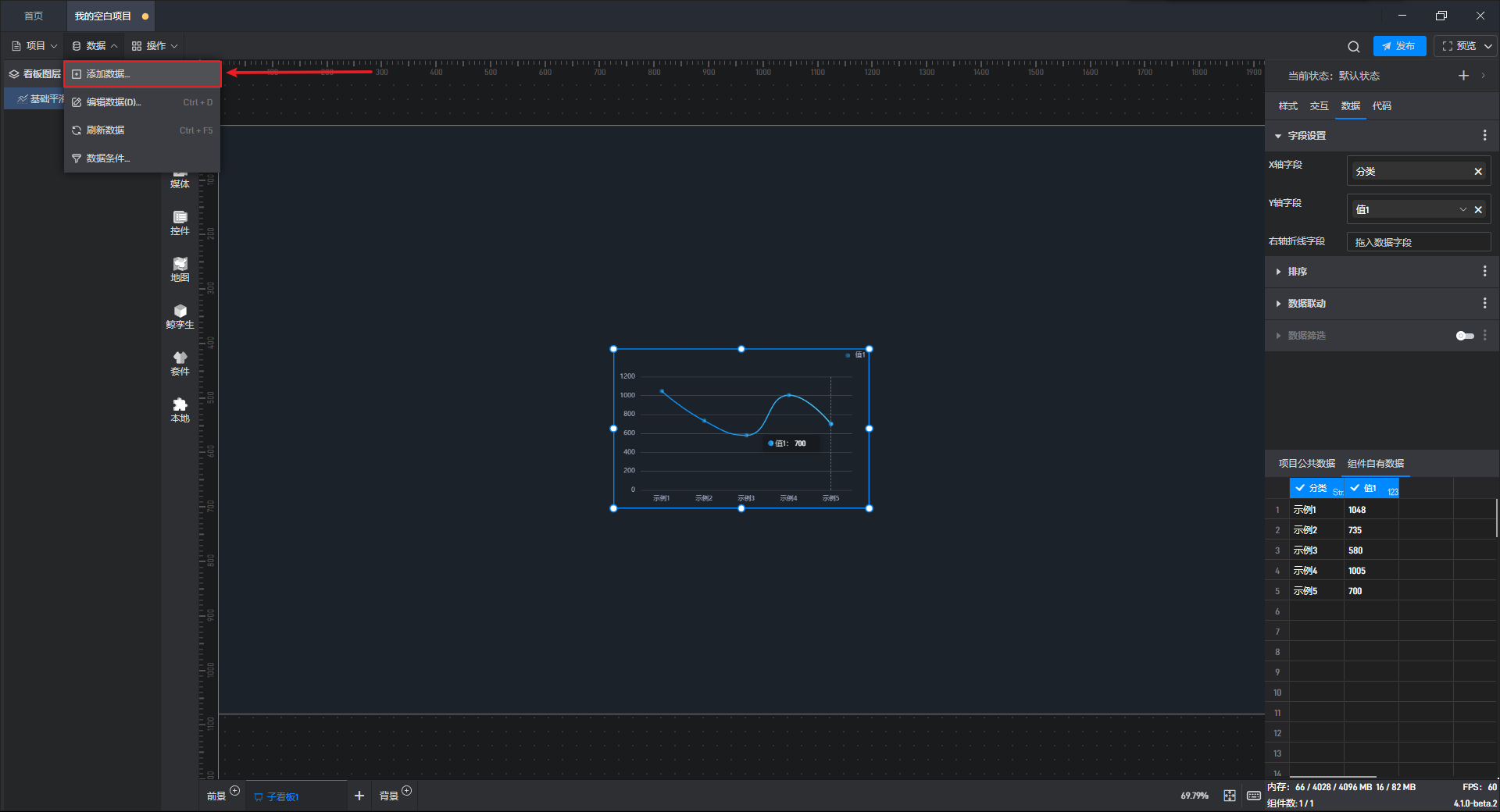Image resolution: width=1500 pixels, height=812 pixels.
Task: Click the 预览 preview button
Action: coord(1459,46)
